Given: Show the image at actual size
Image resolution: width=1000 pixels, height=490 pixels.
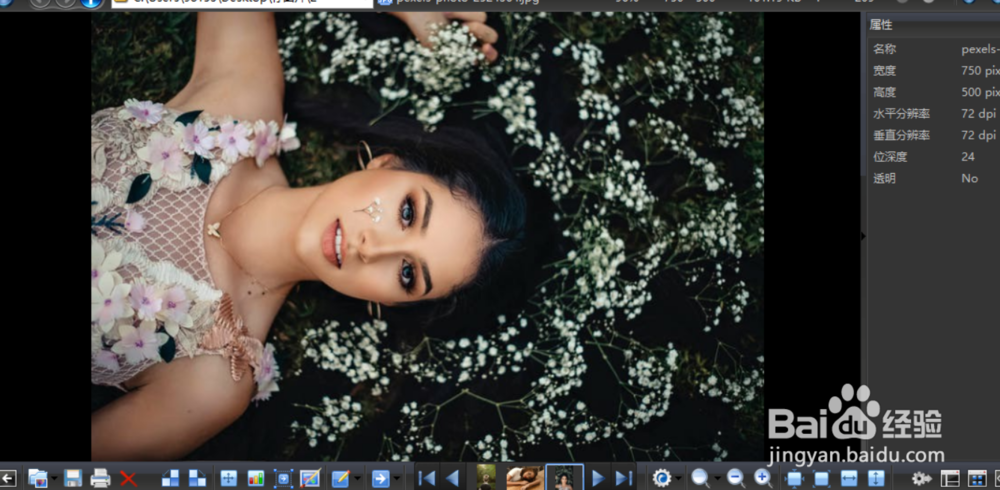Looking at the screenshot, I should 821,478.
